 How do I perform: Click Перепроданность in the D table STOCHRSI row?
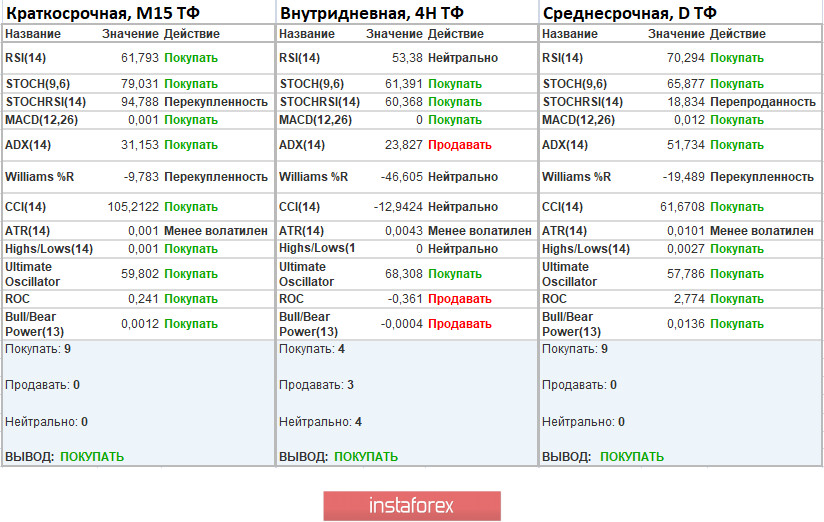(763, 102)
